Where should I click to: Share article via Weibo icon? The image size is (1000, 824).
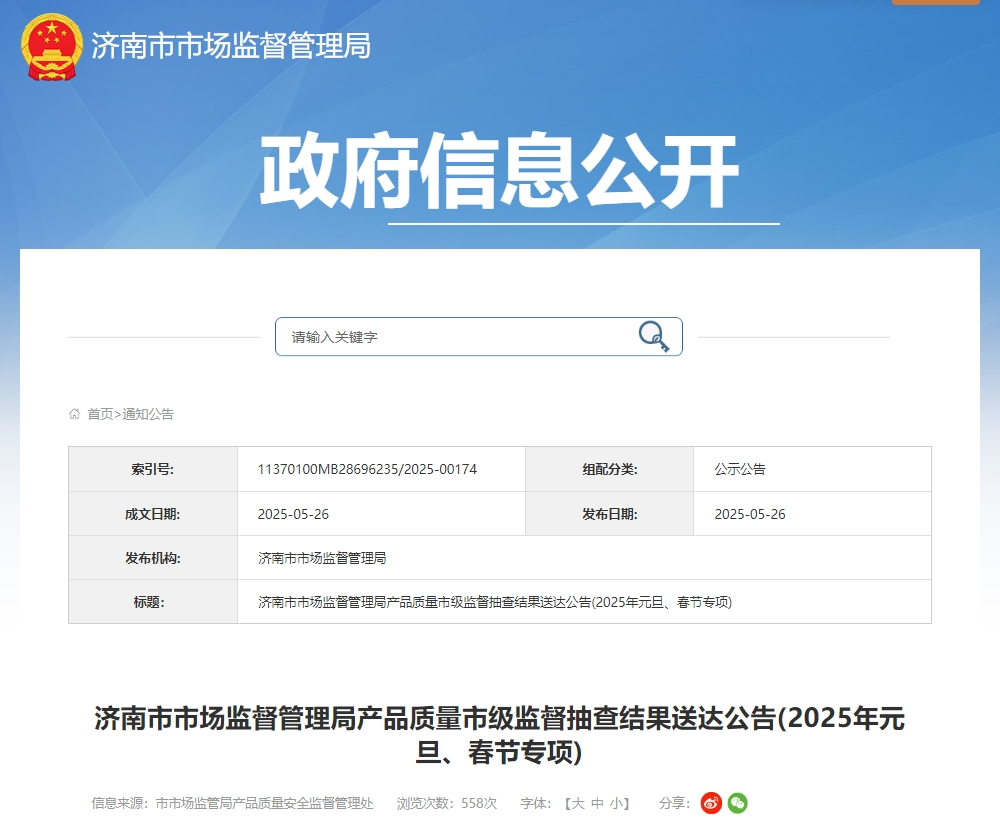[711, 803]
